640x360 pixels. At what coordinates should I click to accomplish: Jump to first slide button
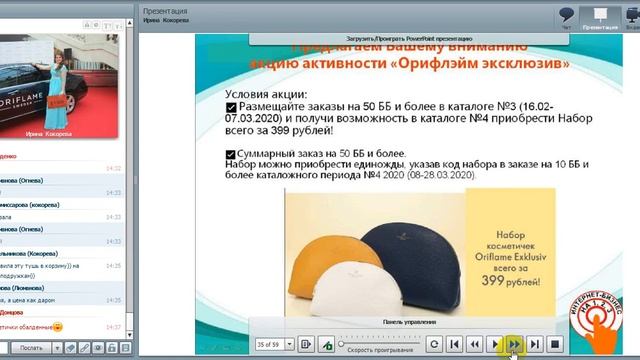point(454,344)
